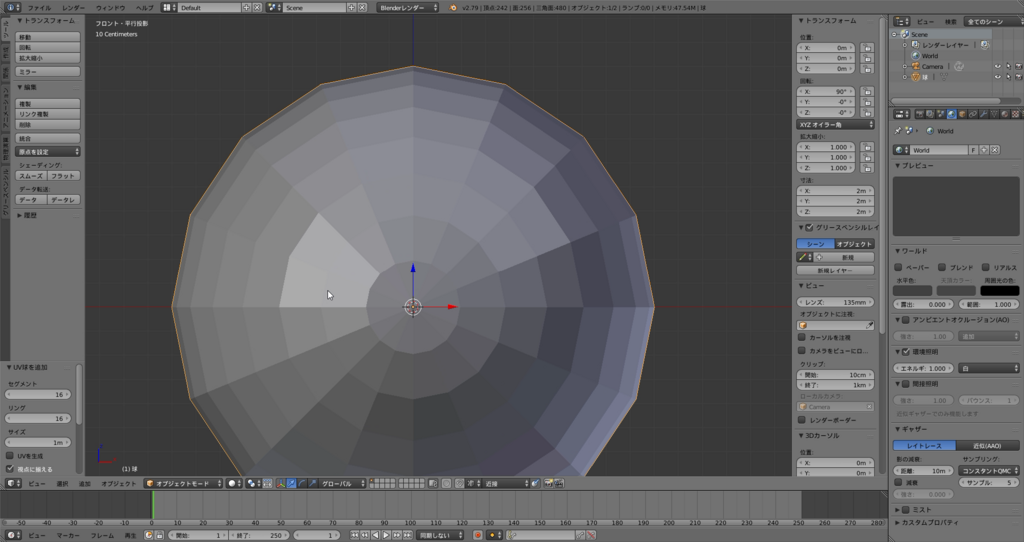The image size is (1024, 542).
Task: Select the 近似(AAO) gather option
Action: click(987, 445)
